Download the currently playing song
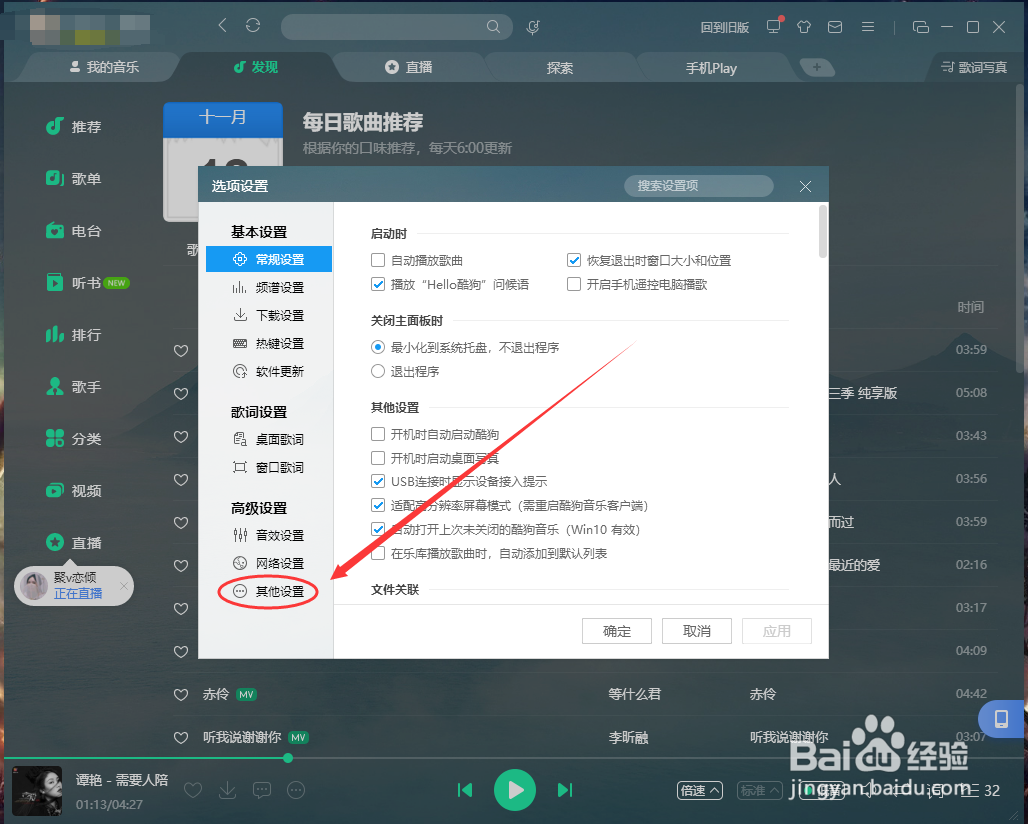Viewport: 1028px width, 824px height. pyautogui.click(x=227, y=790)
